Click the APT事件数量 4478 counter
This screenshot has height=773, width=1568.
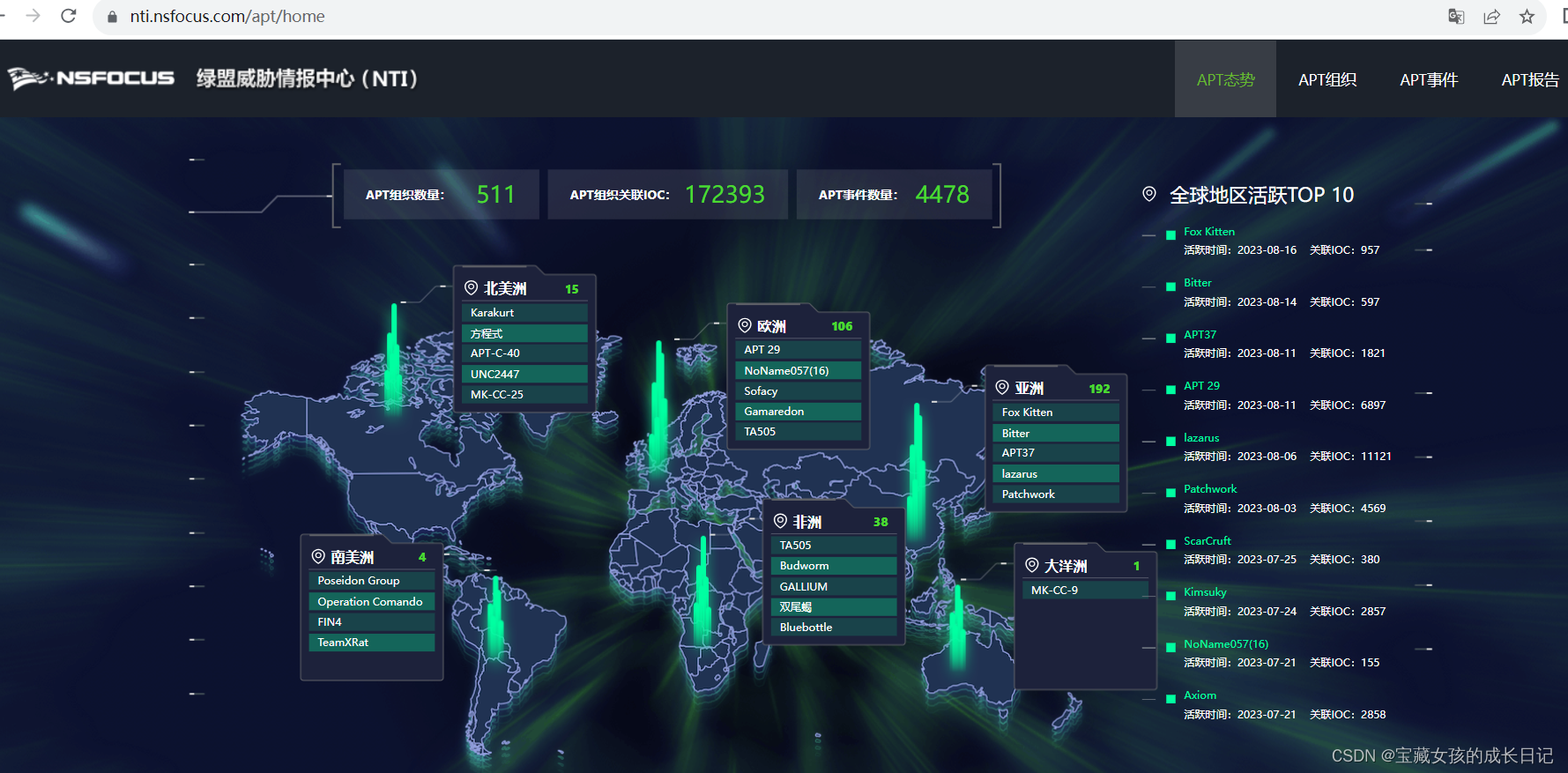894,194
